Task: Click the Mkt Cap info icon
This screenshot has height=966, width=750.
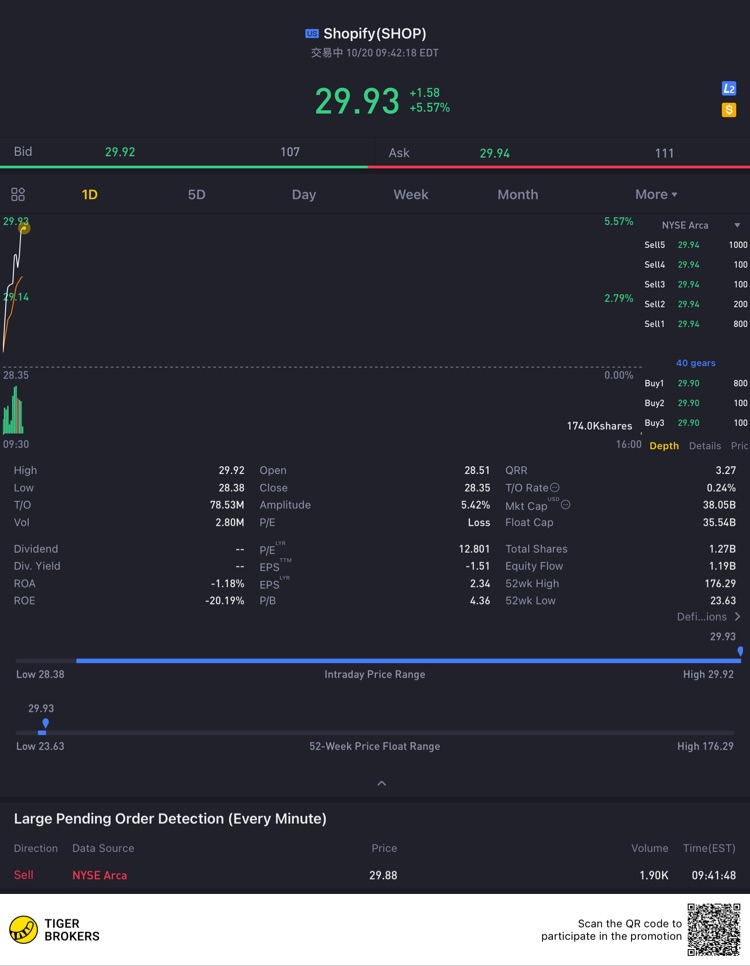Action: (x=566, y=505)
